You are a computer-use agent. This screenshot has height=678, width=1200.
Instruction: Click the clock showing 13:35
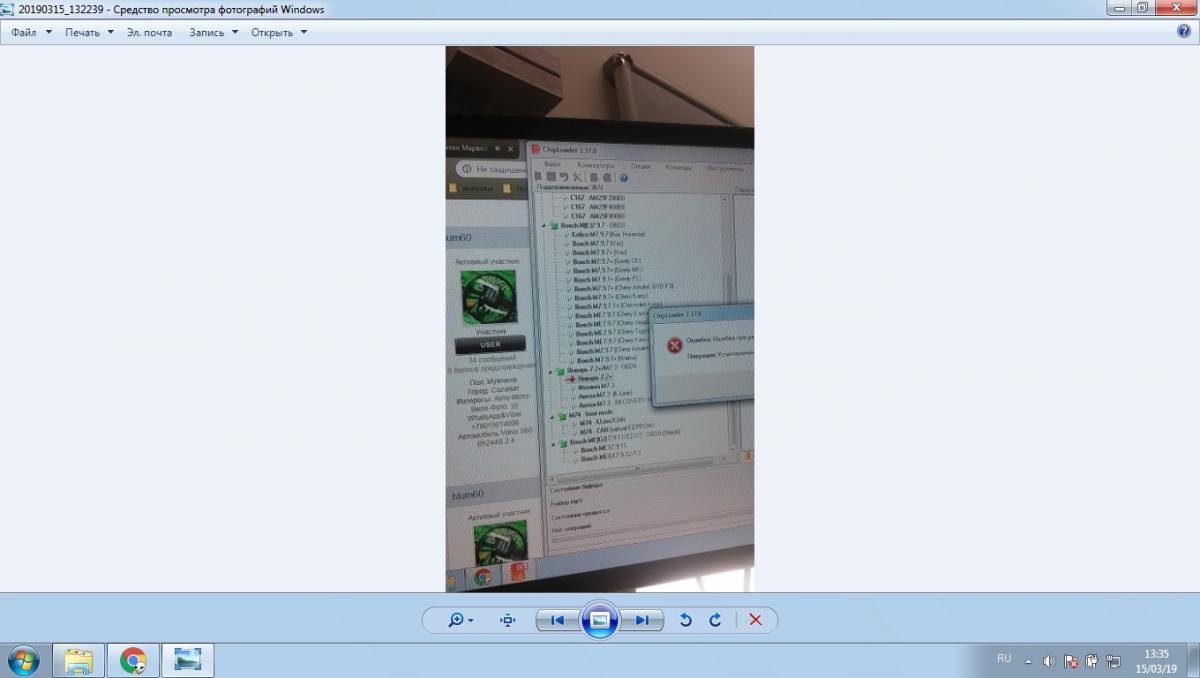pos(1156,660)
